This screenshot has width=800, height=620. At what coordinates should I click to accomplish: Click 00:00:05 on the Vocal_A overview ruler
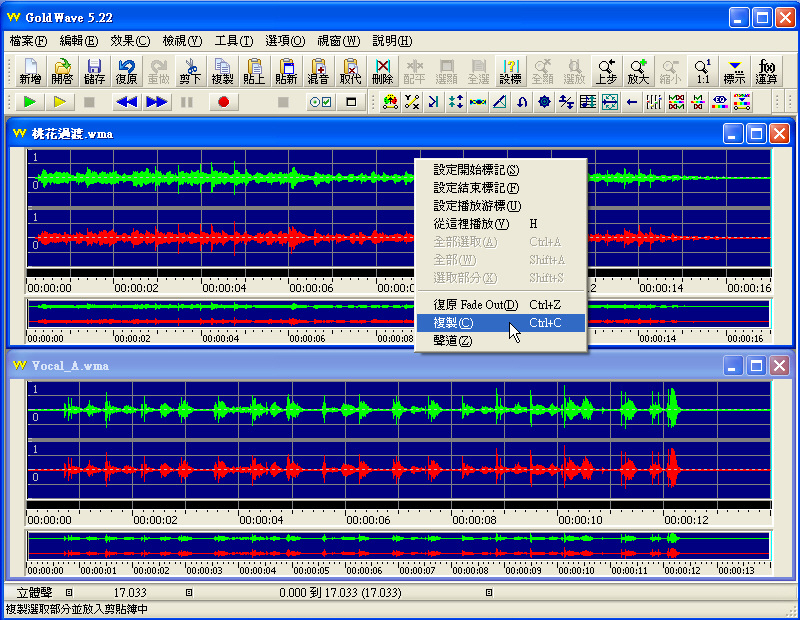[311, 570]
